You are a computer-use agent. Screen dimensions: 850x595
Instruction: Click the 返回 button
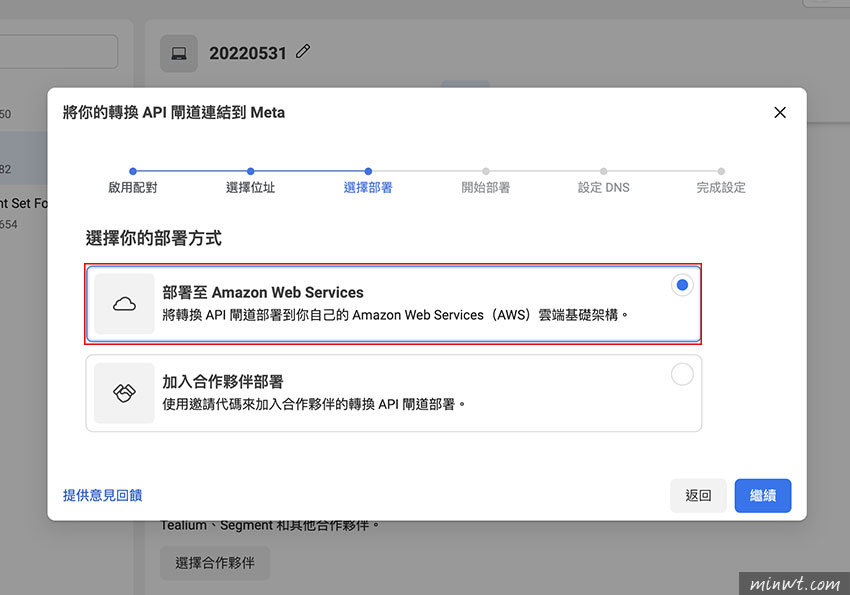698,495
